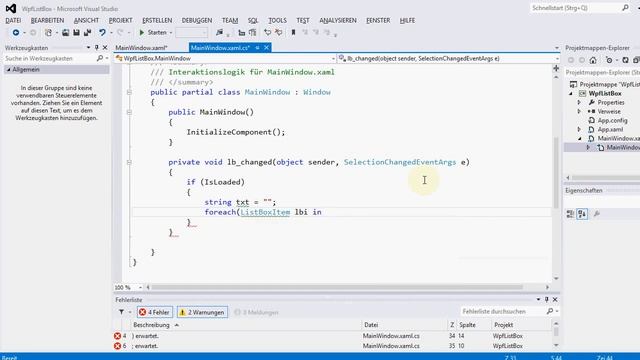Pin the MainWindow.xaml.cs tab
This screenshot has height=360, width=640.
tap(258, 48)
